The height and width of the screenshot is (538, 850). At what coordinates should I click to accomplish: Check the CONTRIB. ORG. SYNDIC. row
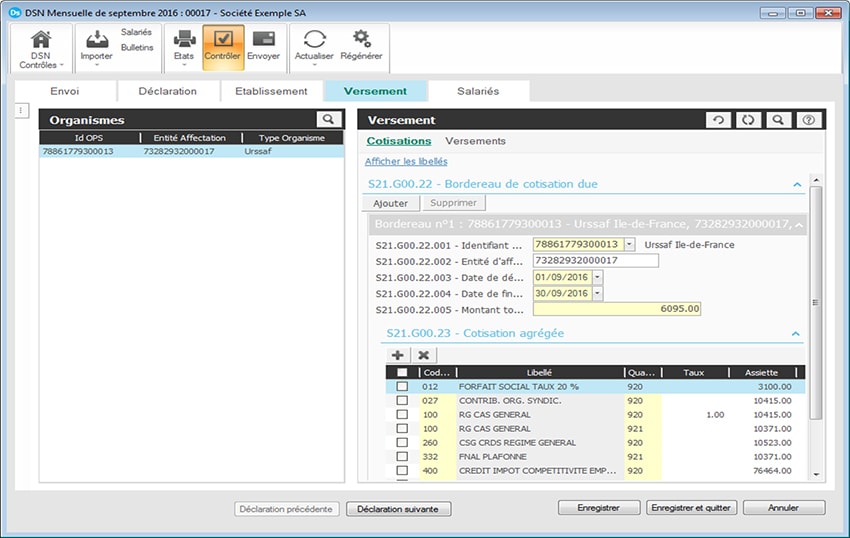402,401
